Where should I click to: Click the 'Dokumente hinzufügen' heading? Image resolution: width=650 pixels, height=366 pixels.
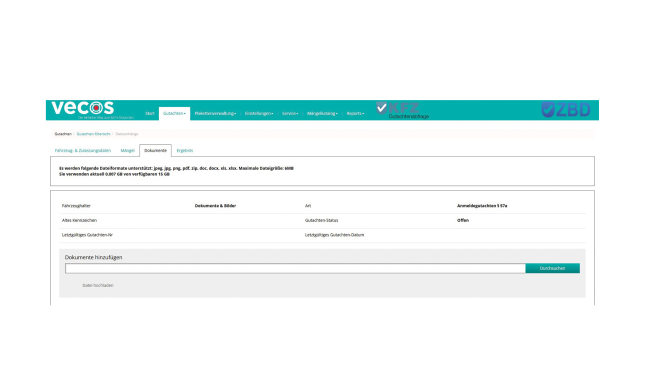point(93,257)
